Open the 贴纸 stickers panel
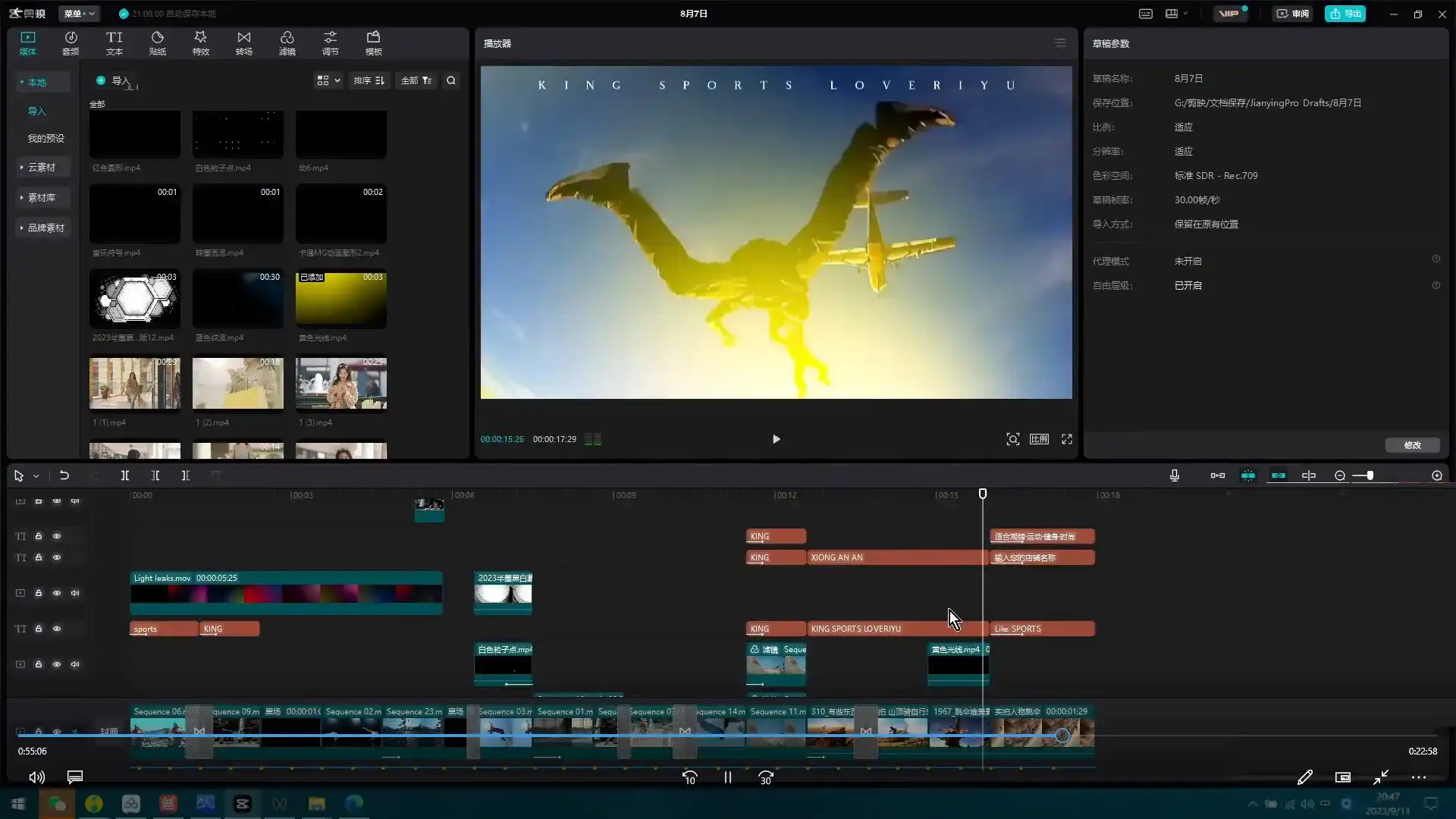 [x=157, y=42]
